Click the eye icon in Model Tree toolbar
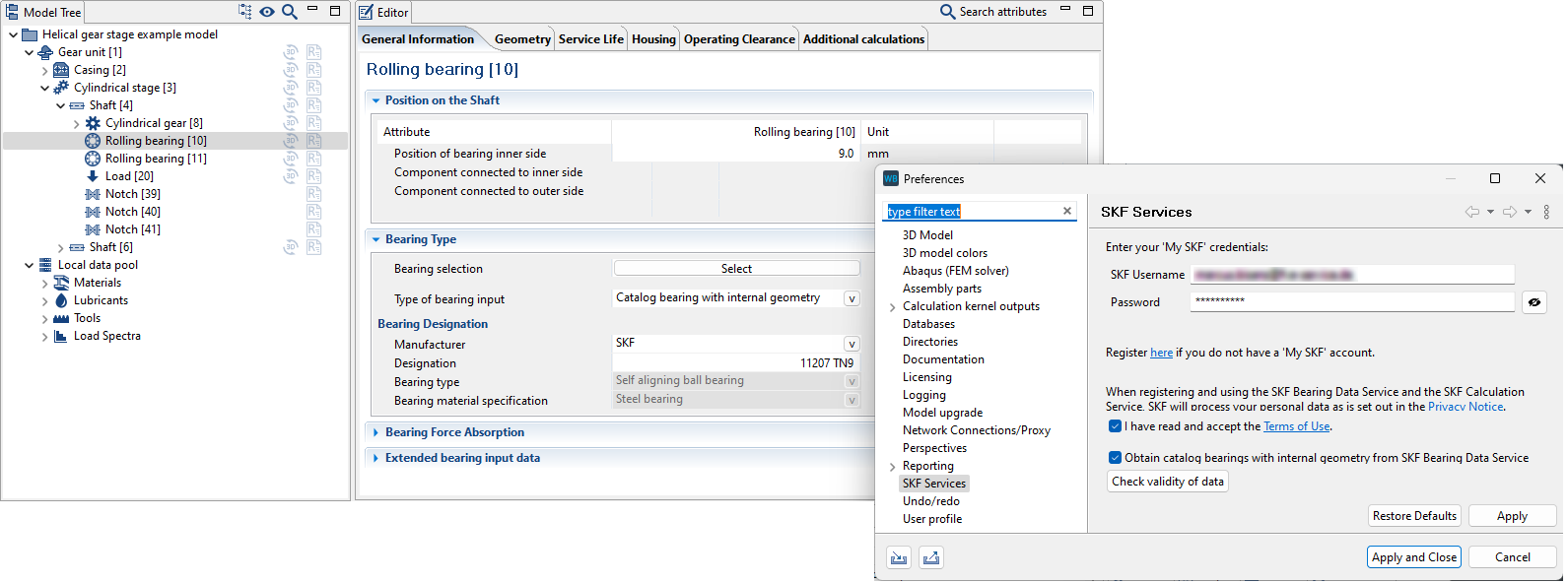Screen dimensions: 1568x583 267,12
